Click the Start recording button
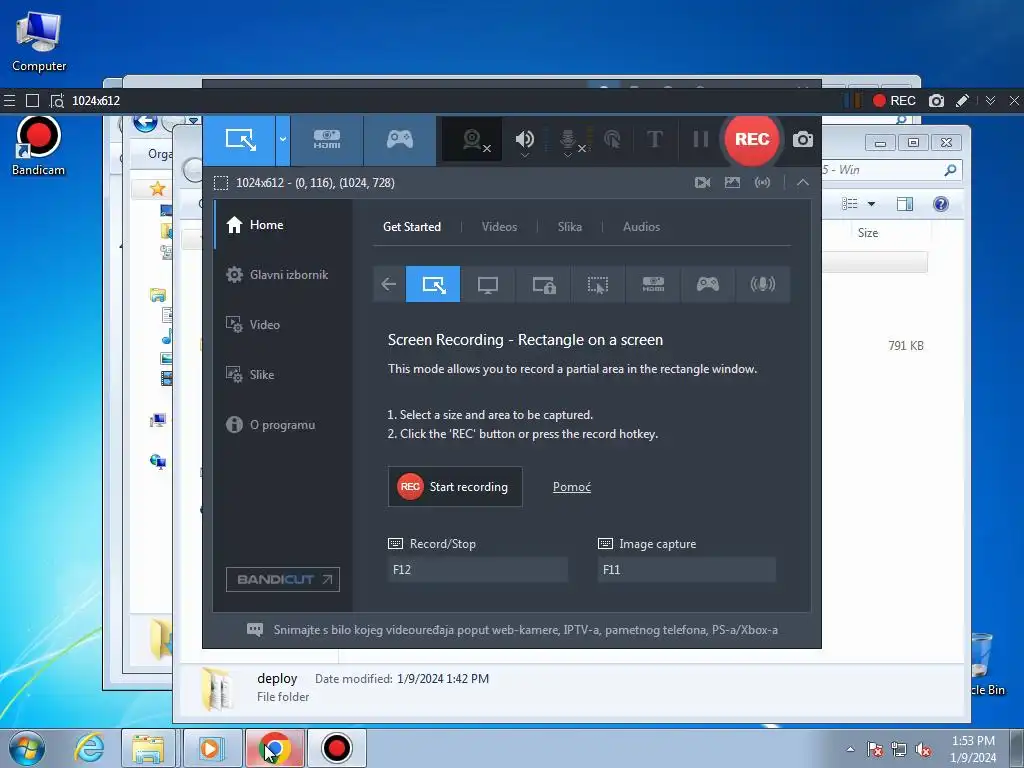This screenshot has width=1024, height=768. point(455,487)
